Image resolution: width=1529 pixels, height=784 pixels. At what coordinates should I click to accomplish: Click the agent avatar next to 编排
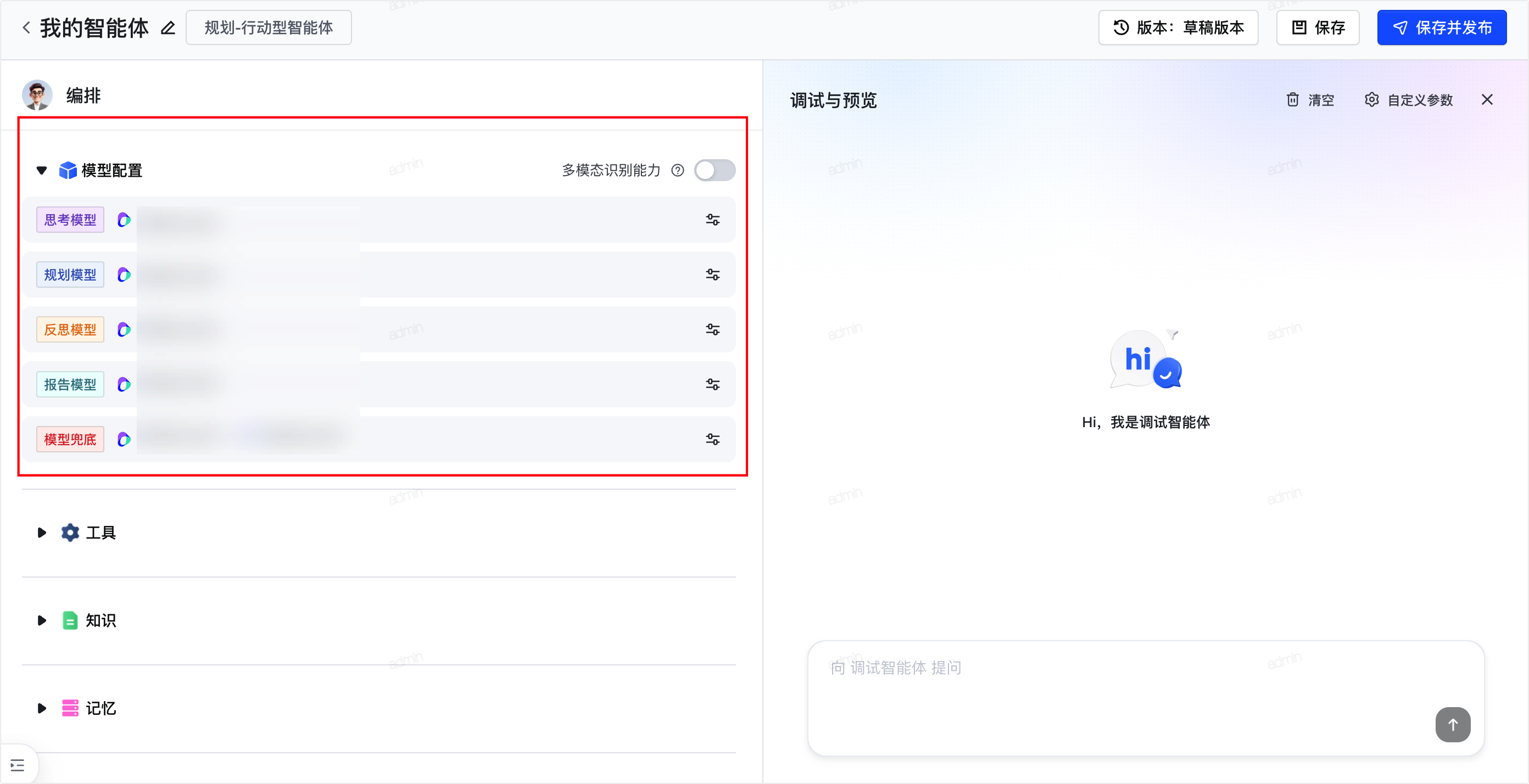click(37, 95)
